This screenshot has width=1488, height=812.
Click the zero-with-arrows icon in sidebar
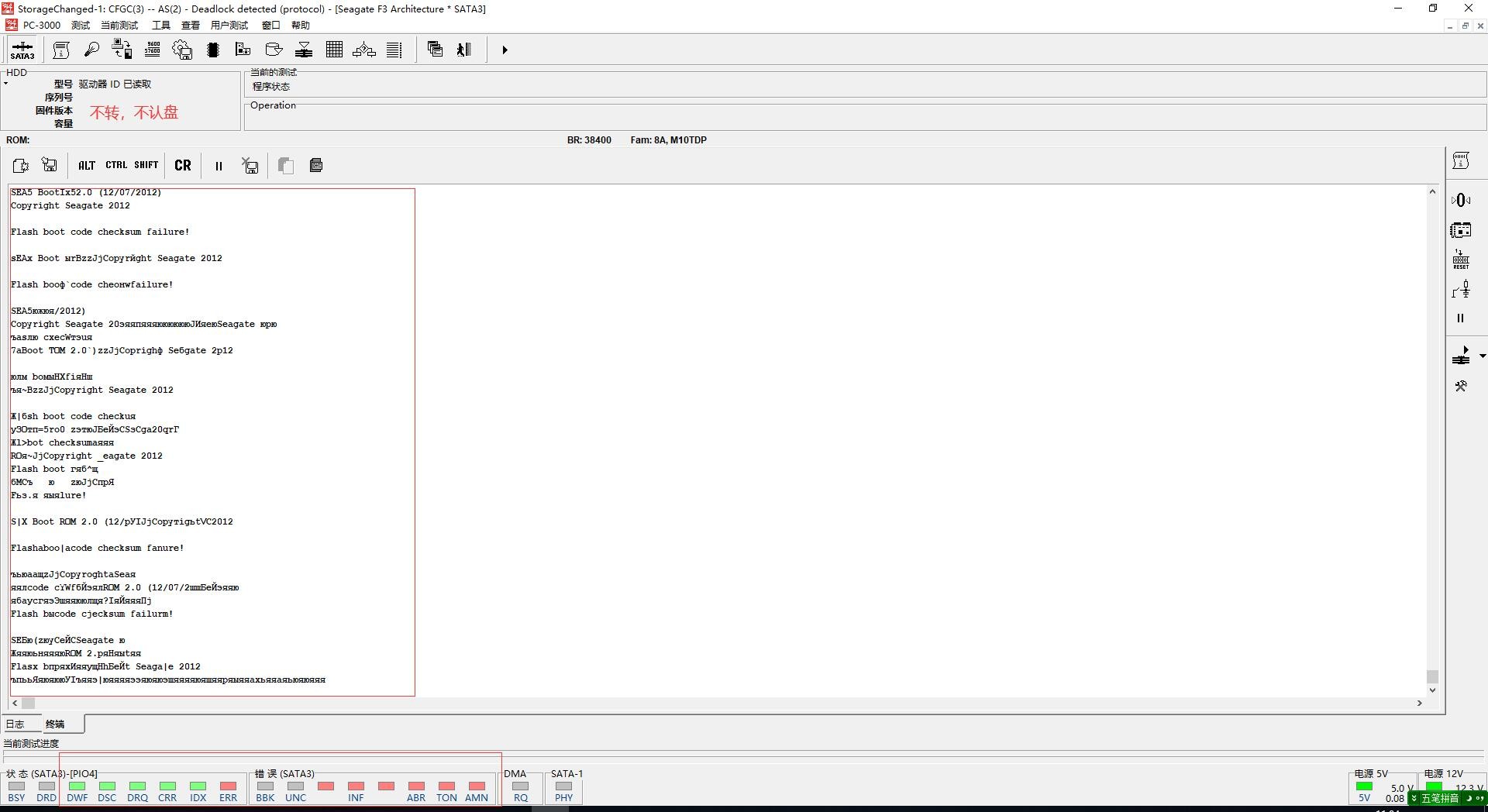[x=1461, y=201]
